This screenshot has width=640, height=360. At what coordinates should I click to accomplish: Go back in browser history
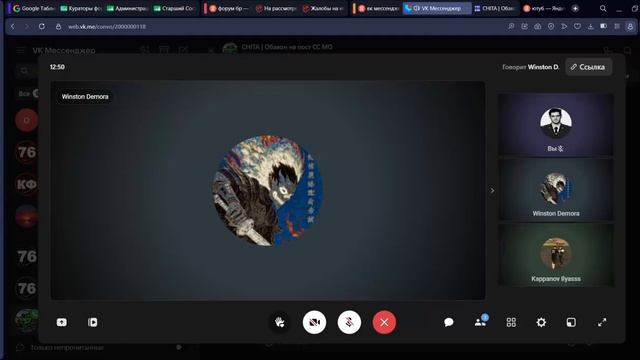click(x=13, y=26)
